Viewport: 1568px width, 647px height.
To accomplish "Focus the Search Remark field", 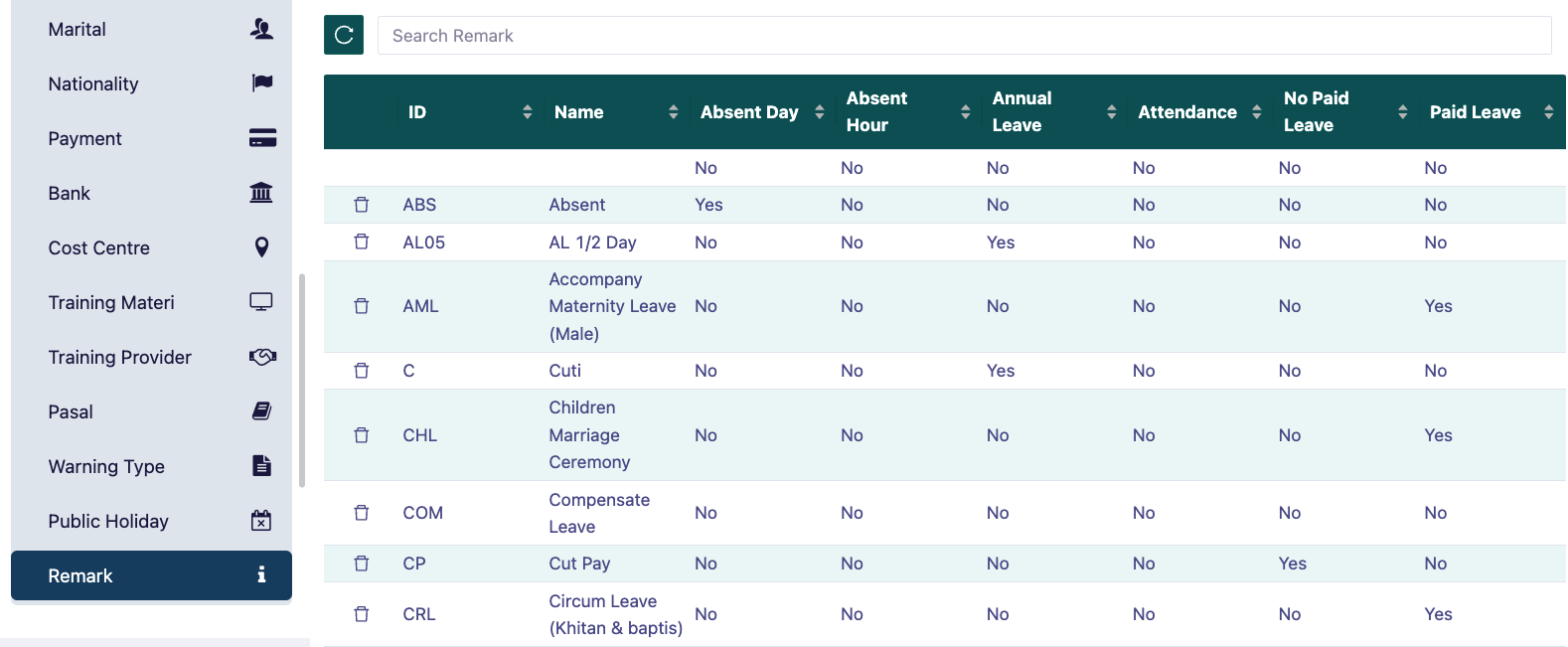I will pyautogui.click(x=964, y=36).
